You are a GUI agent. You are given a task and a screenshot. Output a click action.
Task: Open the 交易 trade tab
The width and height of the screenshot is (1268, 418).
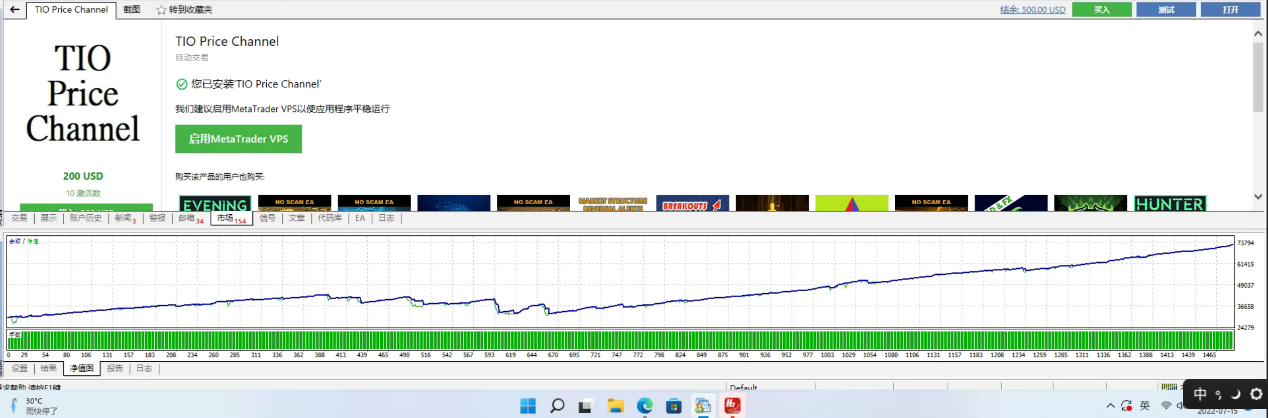coord(20,218)
